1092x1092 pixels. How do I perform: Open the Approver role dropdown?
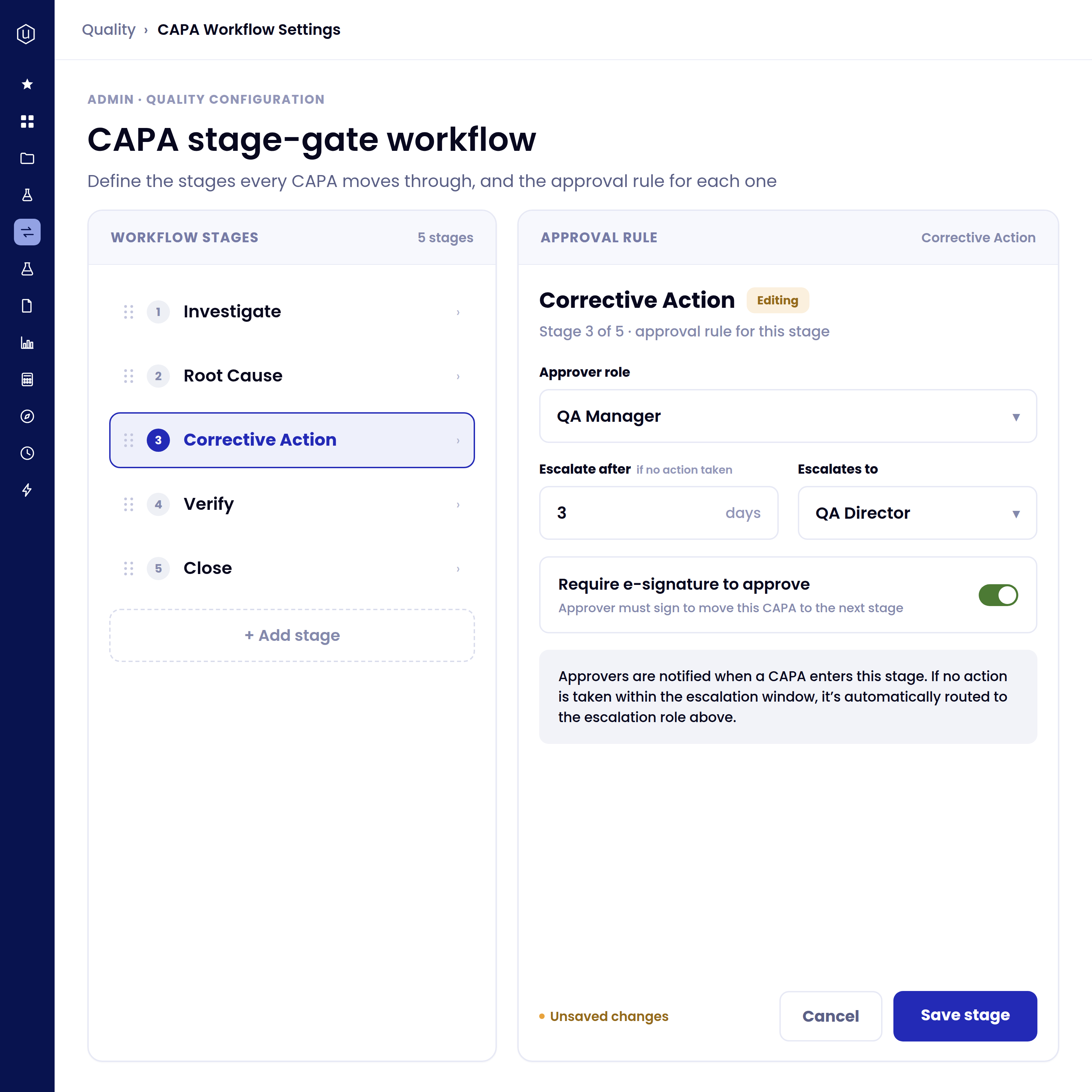point(788,416)
